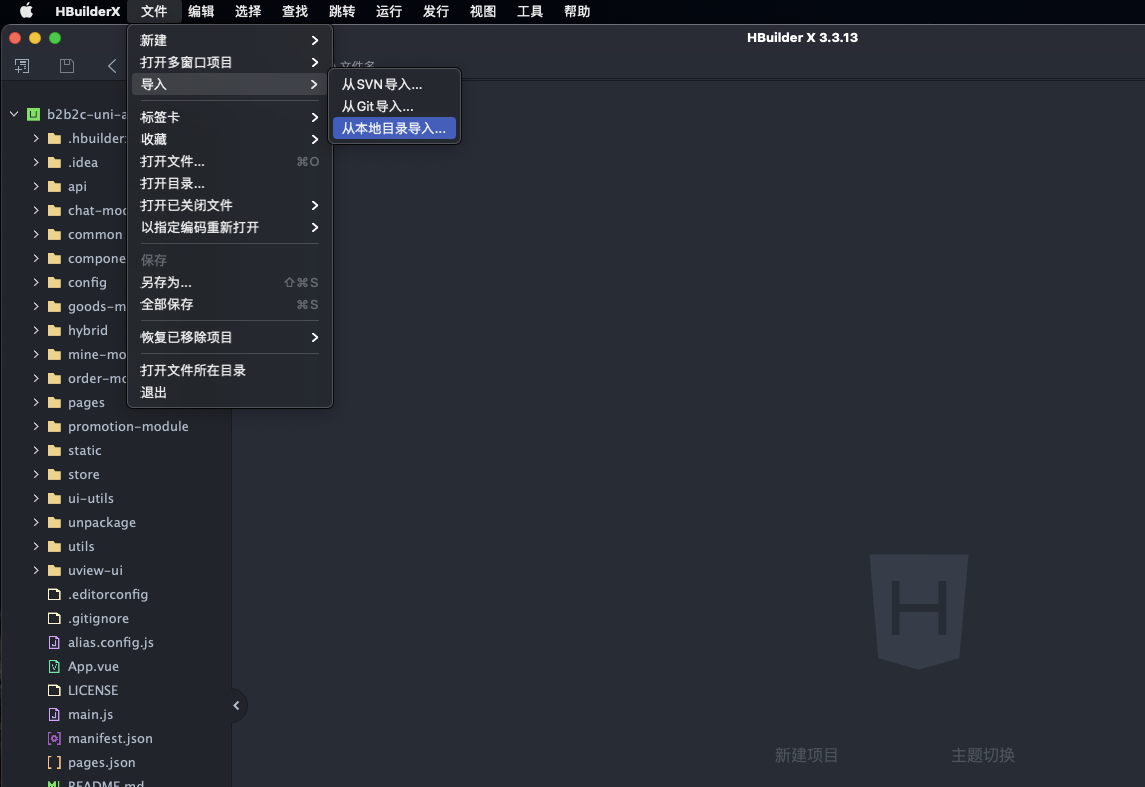Open the 帮助 menu in the menu bar

577,11
